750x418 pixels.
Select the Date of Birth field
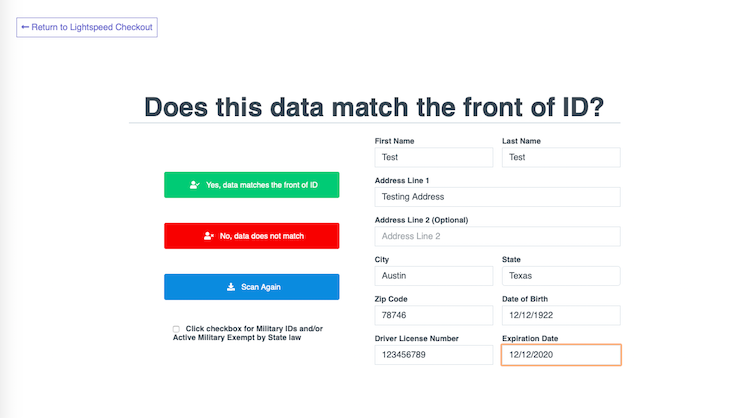point(561,315)
